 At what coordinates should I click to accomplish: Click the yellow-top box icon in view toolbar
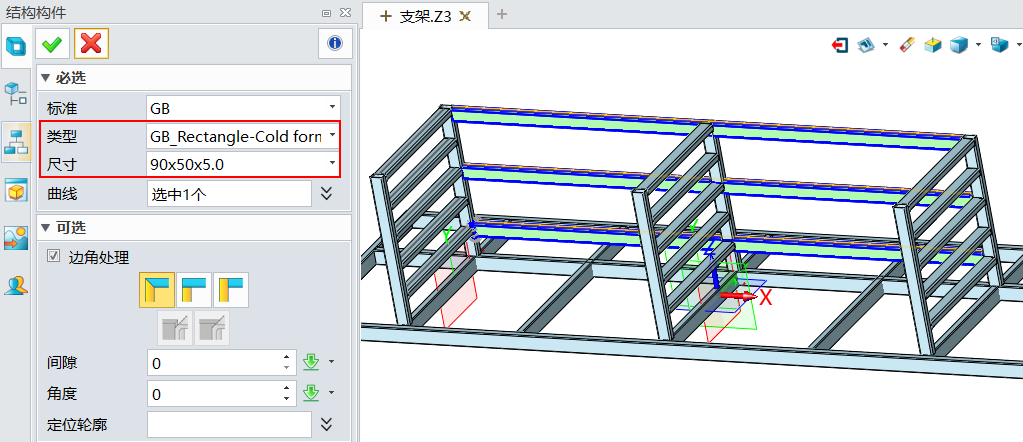coord(932,45)
